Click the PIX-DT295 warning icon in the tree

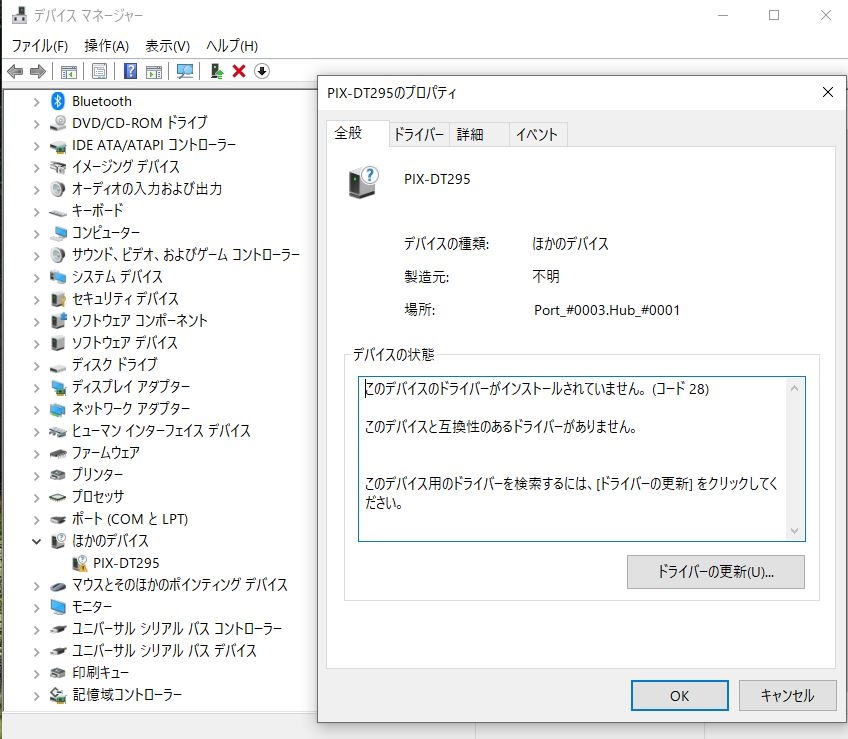80,563
